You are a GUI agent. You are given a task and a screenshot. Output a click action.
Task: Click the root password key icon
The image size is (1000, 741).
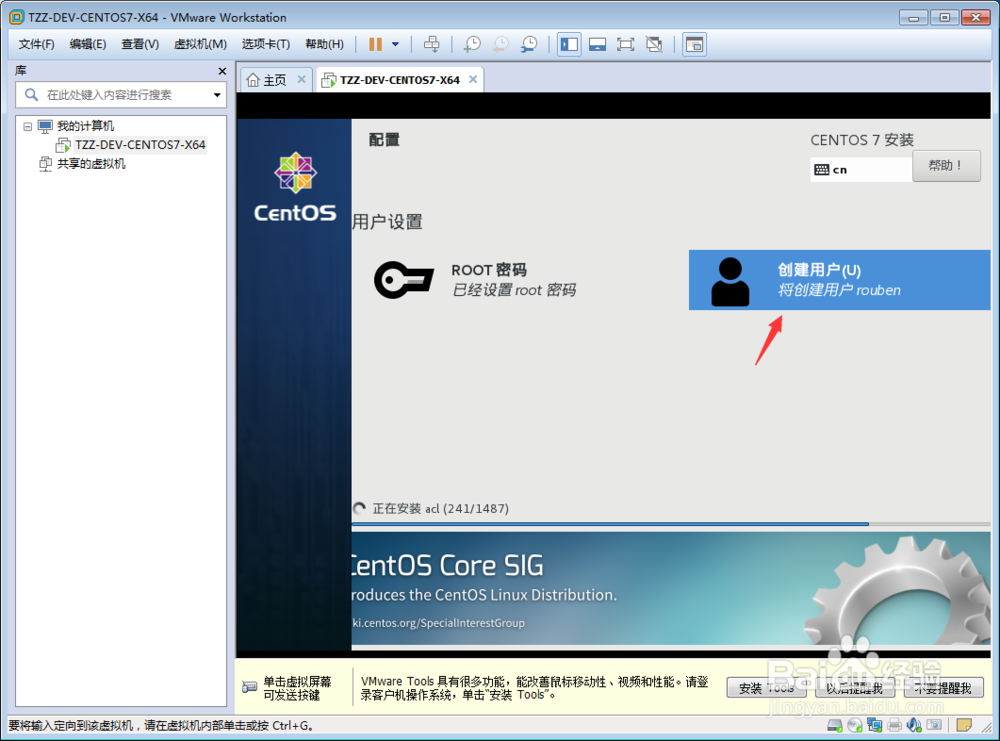pyautogui.click(x=404, y=280)
